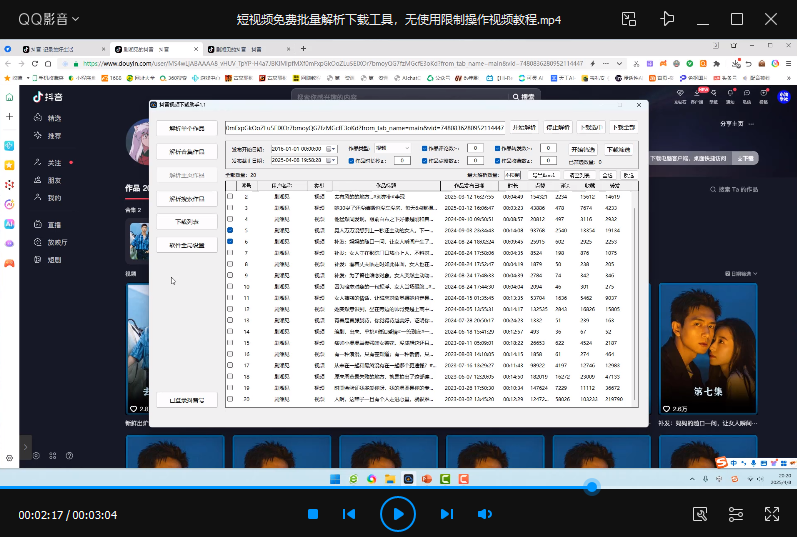Click the Douyin search button 搜索
The image size is (797, 537).
click(x=524, y=97)
